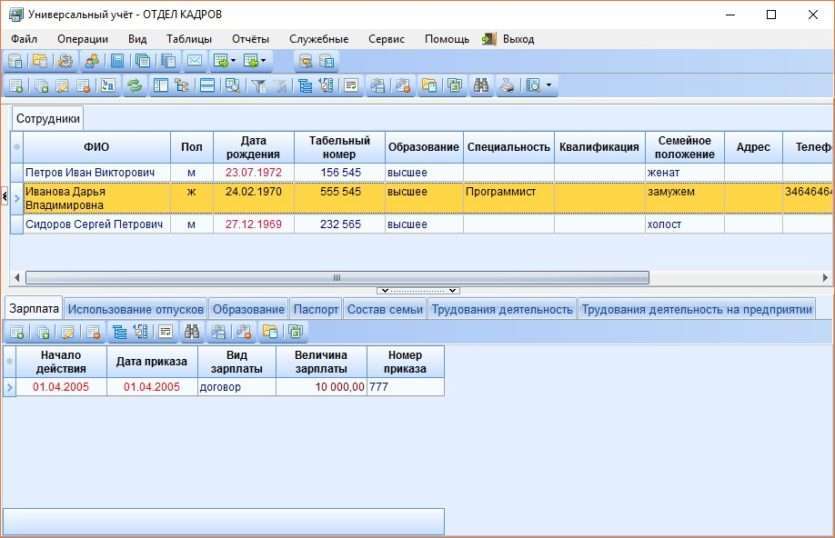Add a new salary record in lower toolbar
Viewport: 835px width, 538px height.
click(x=17, y=332)
